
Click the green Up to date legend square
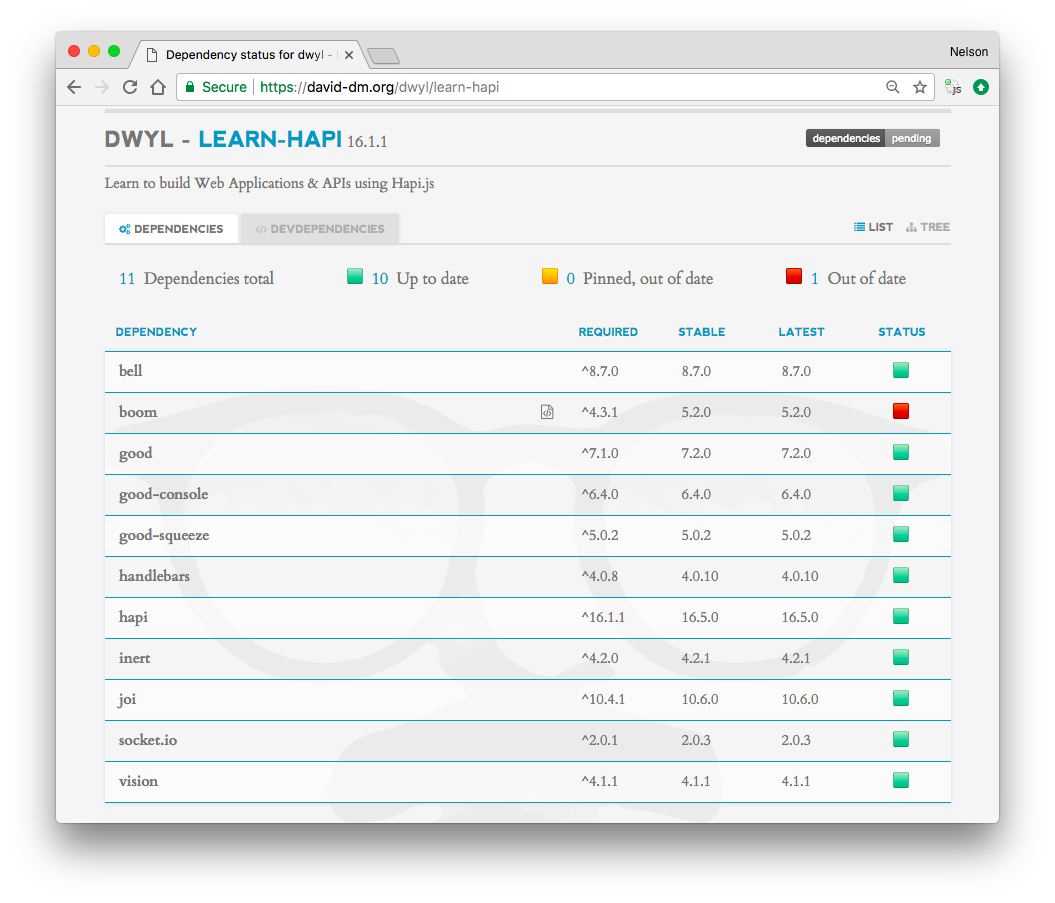pos(355,274)
